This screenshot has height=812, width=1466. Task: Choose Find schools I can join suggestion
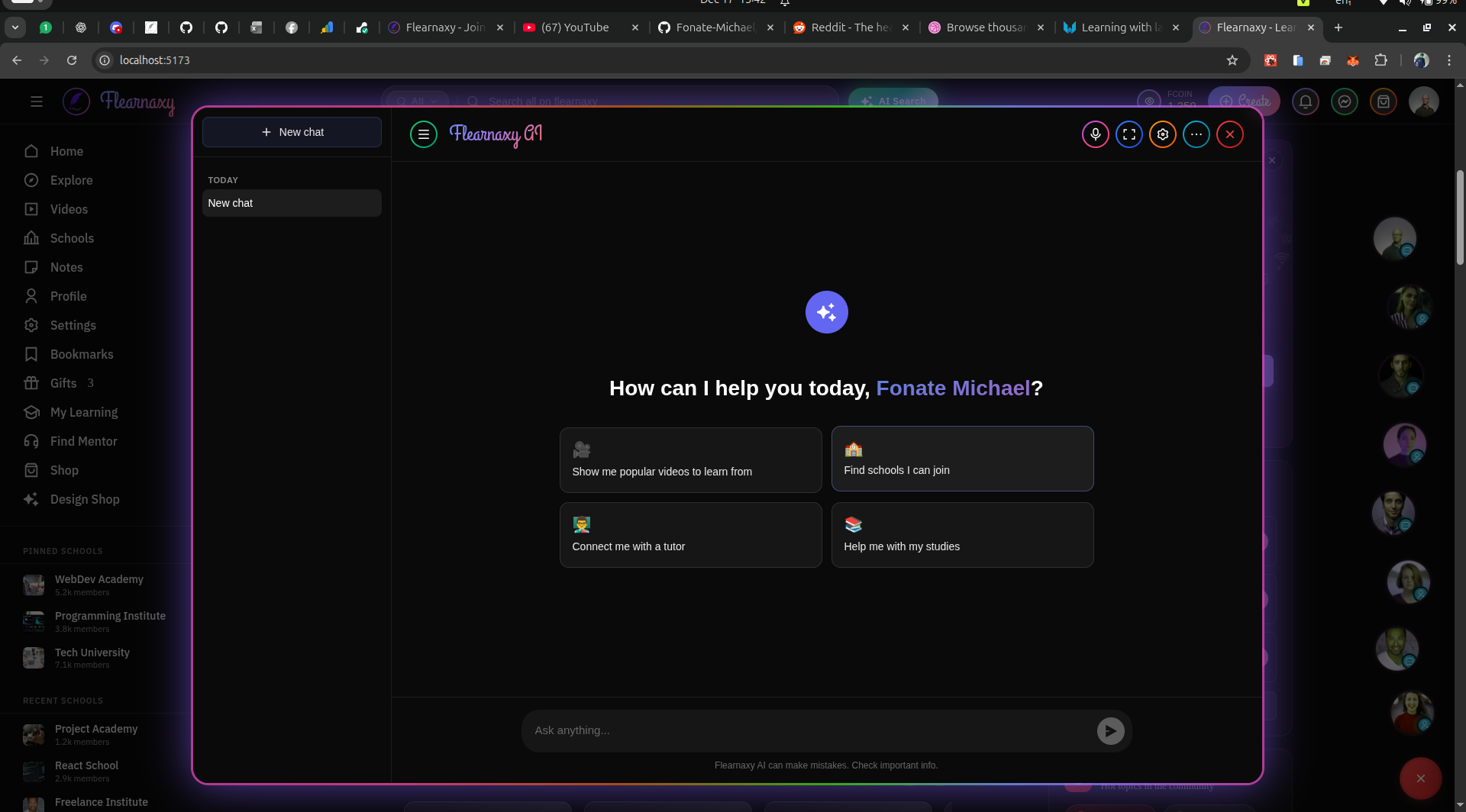[x=962, y=459]
